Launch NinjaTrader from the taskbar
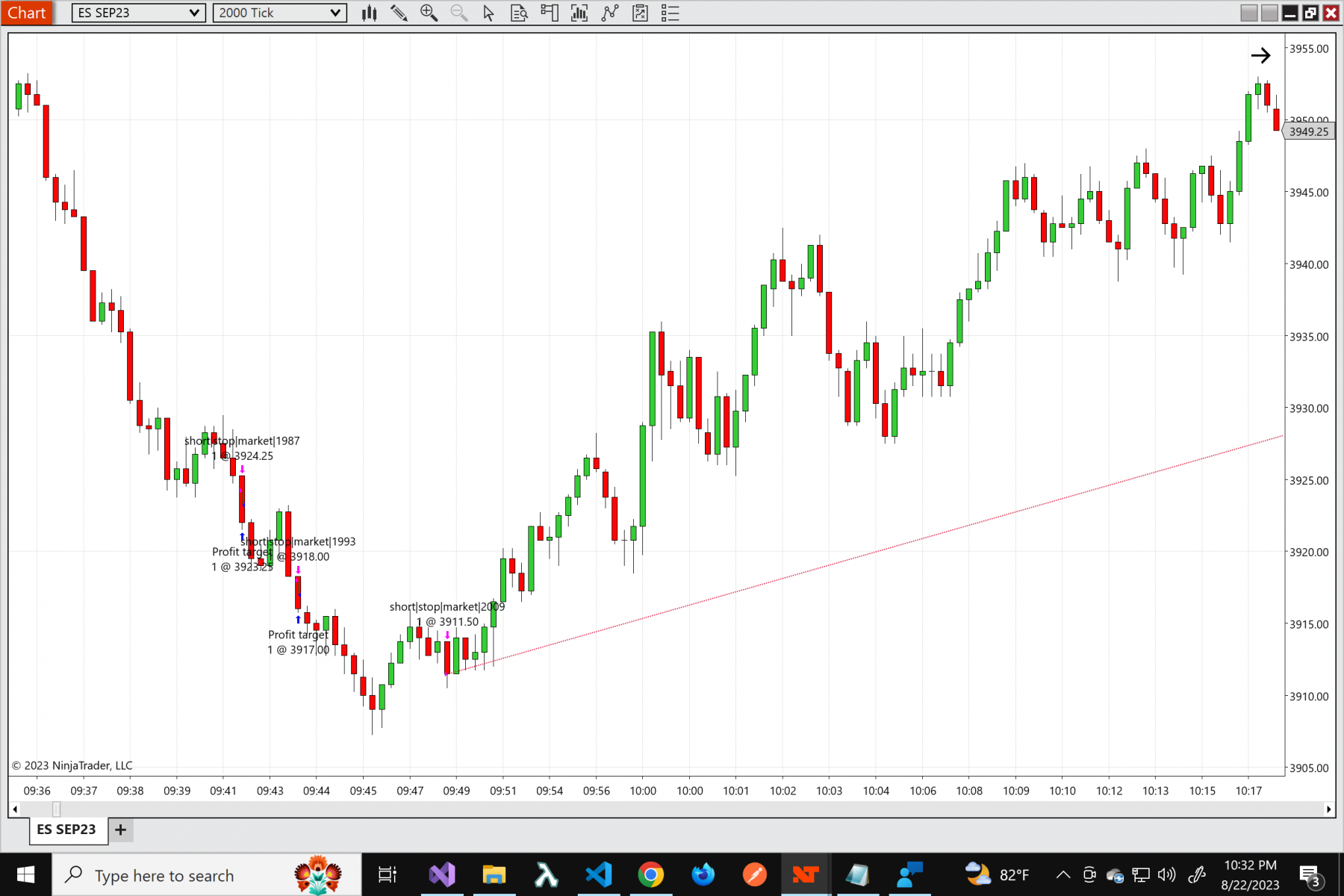 tap(806, 874)
